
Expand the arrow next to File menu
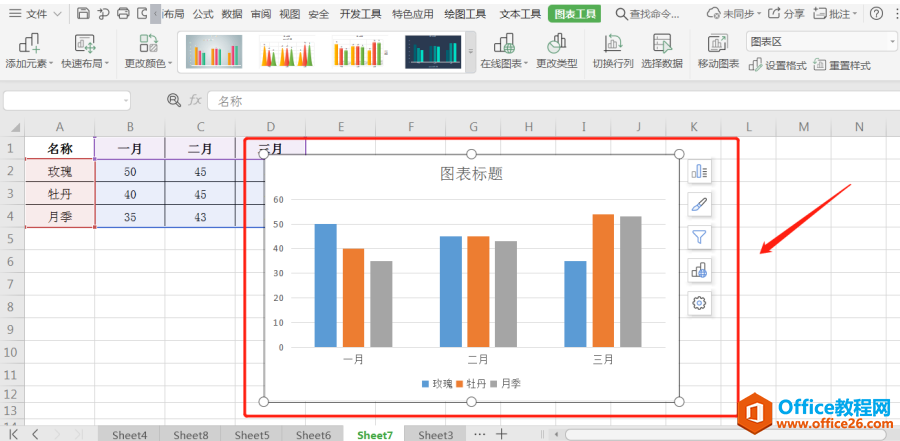point(57,14)
